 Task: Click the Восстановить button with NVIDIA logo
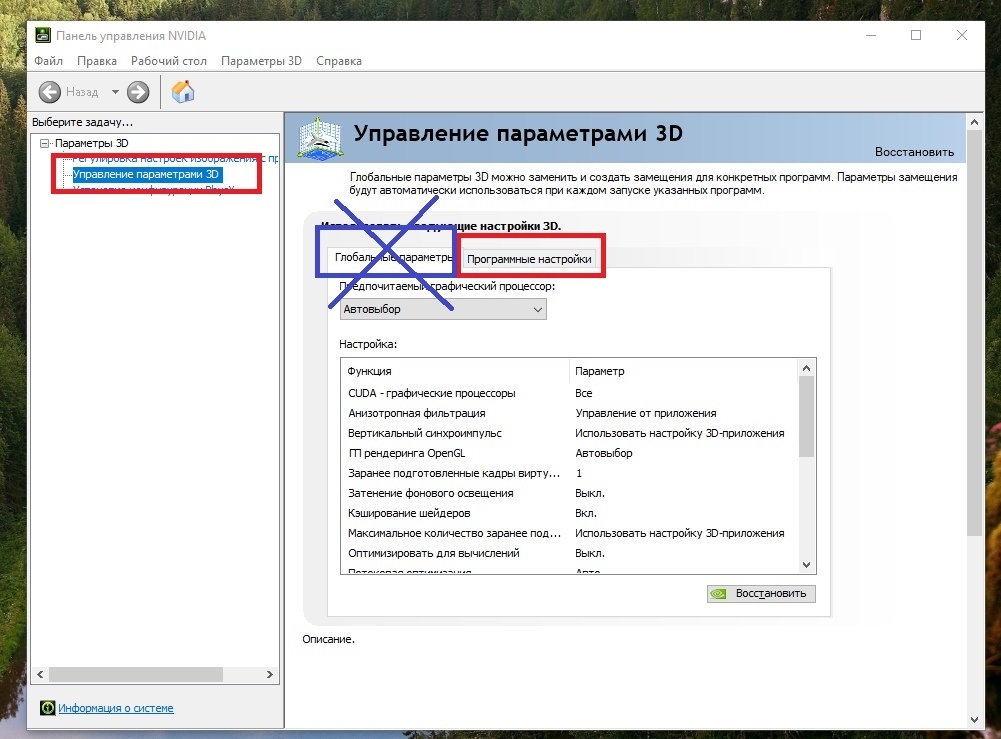[761, 593]
